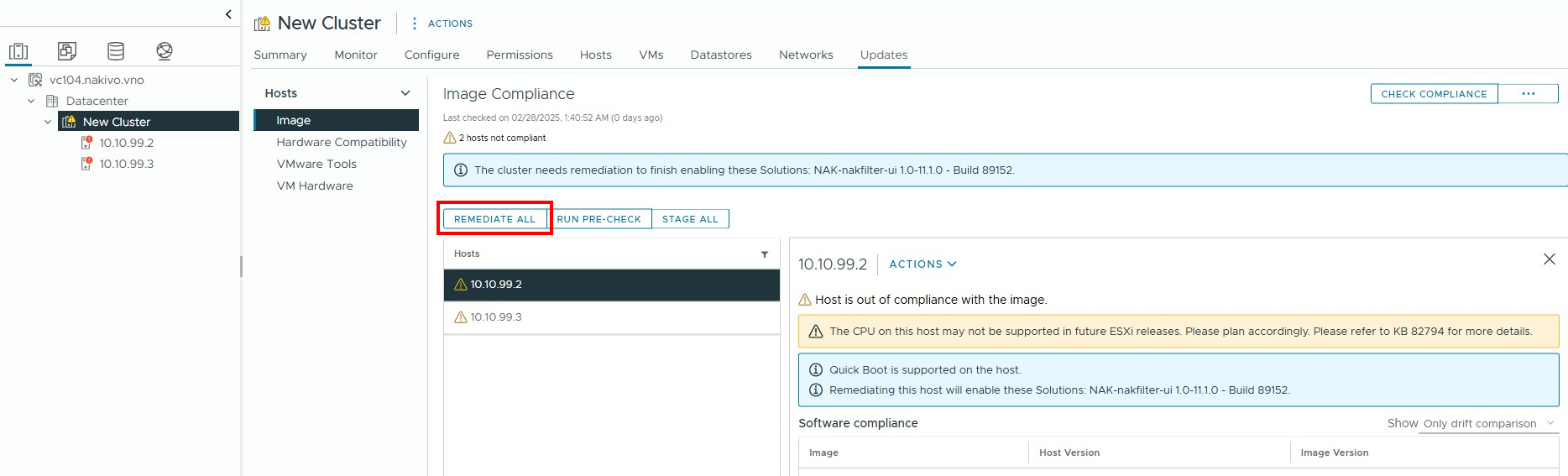Close the 10.10.99.2 host details panel
1568x476 pixels.
coord(1549,259)
